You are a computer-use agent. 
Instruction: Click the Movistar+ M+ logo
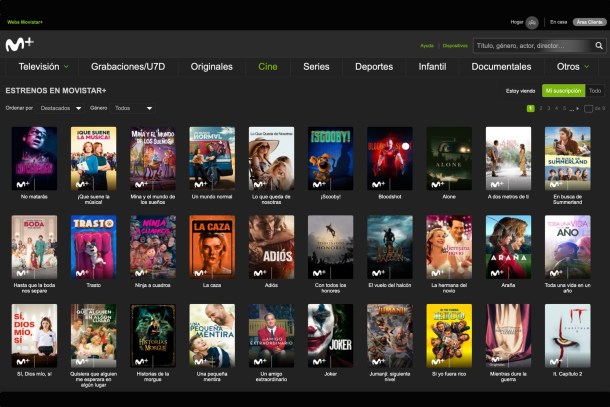19,44
